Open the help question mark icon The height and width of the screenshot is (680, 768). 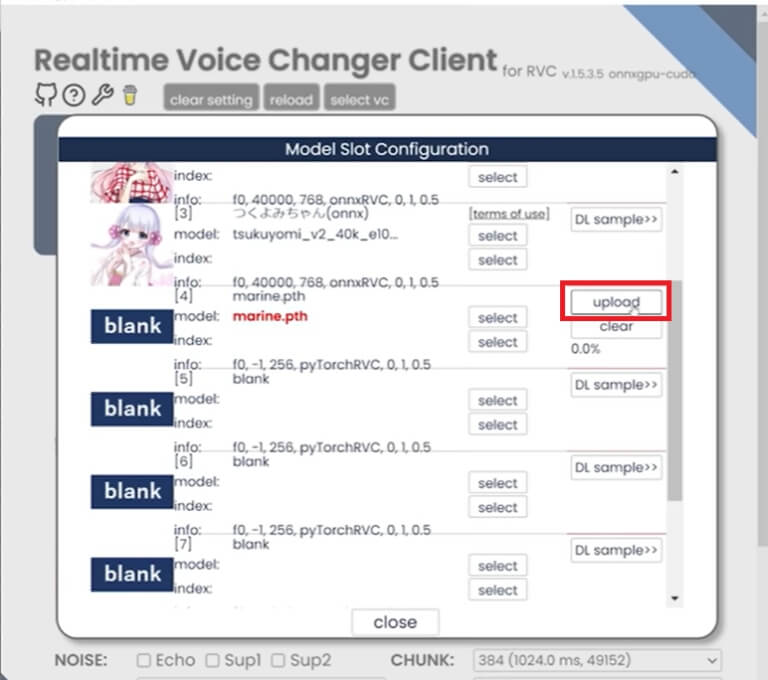pyautogui.click(x=74, y=95)
